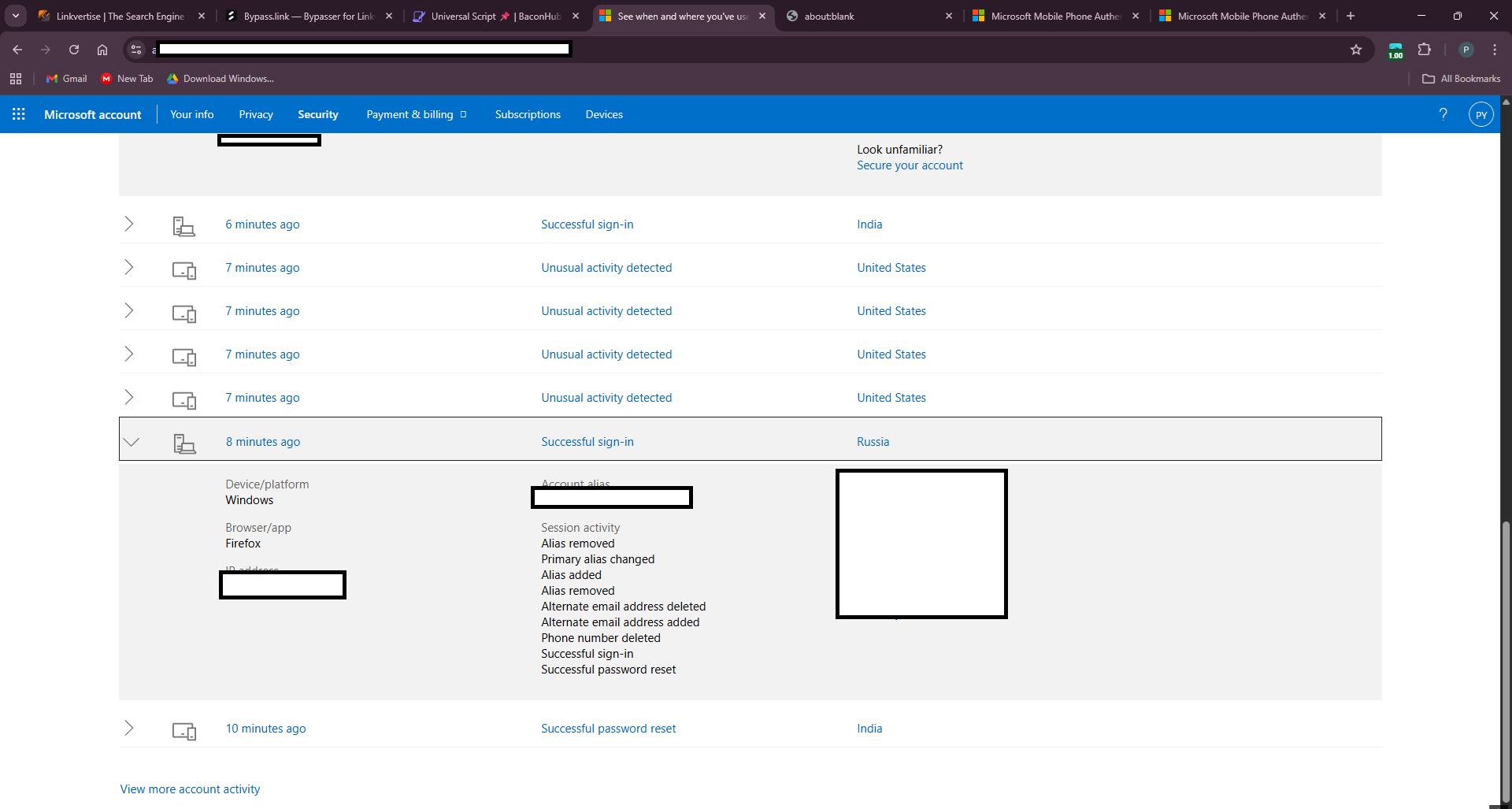This screenshot has width=1512, height=809.
Task: Click the 6 minutes ago timestamp
Action: [x=262, y=225]
